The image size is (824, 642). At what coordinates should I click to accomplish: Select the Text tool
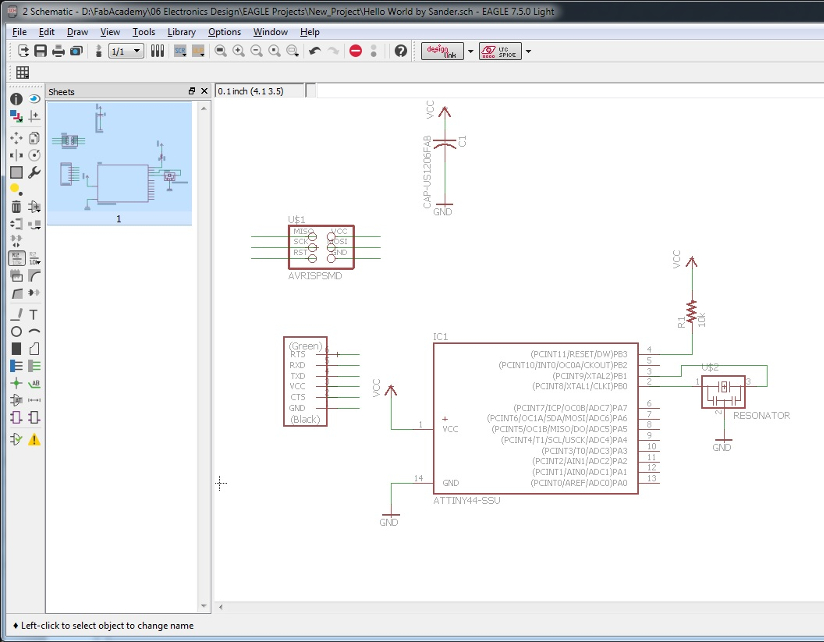[x=34, y=314]
